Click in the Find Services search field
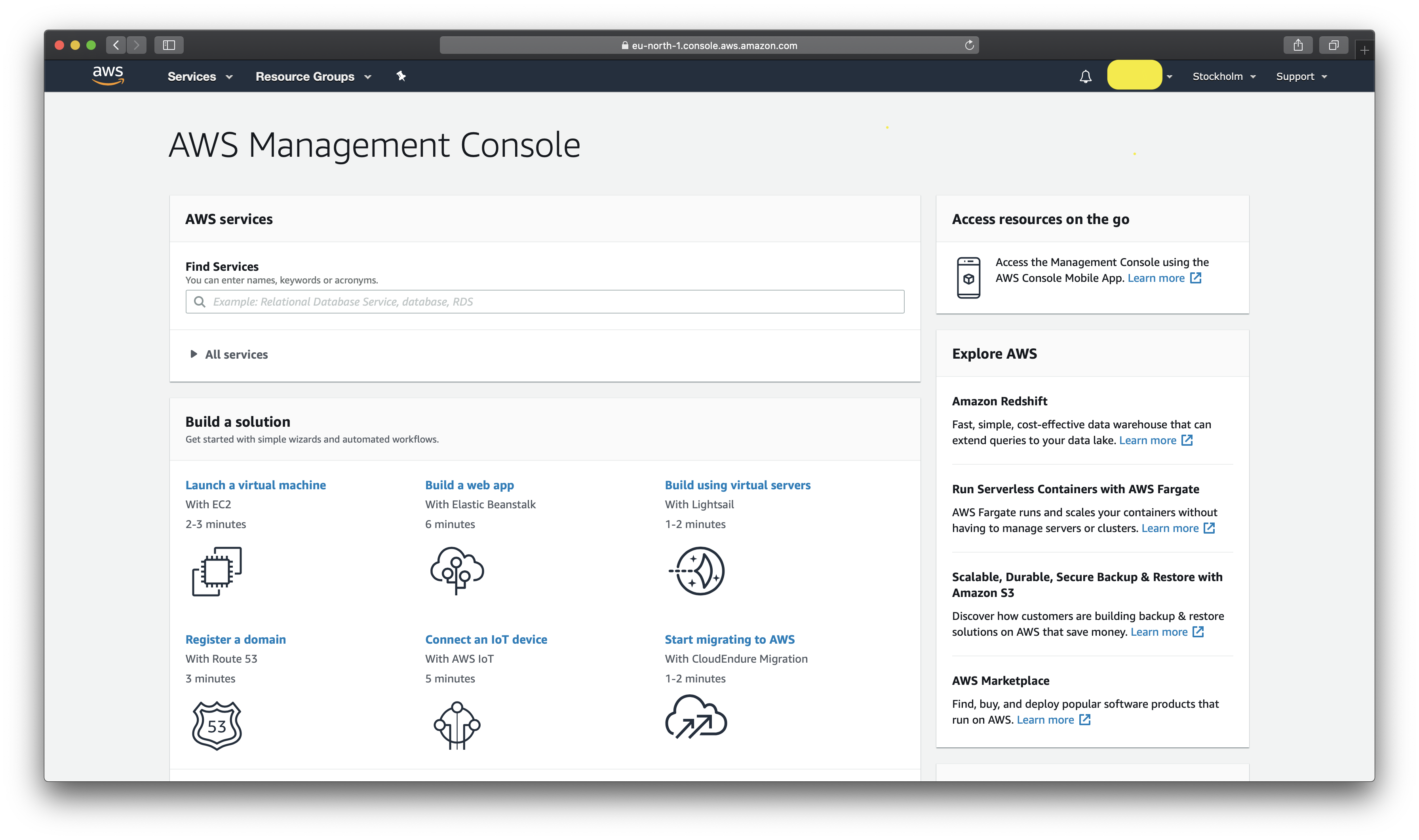The height and width of the screenshot is (840, 1419). coord(544,302)
